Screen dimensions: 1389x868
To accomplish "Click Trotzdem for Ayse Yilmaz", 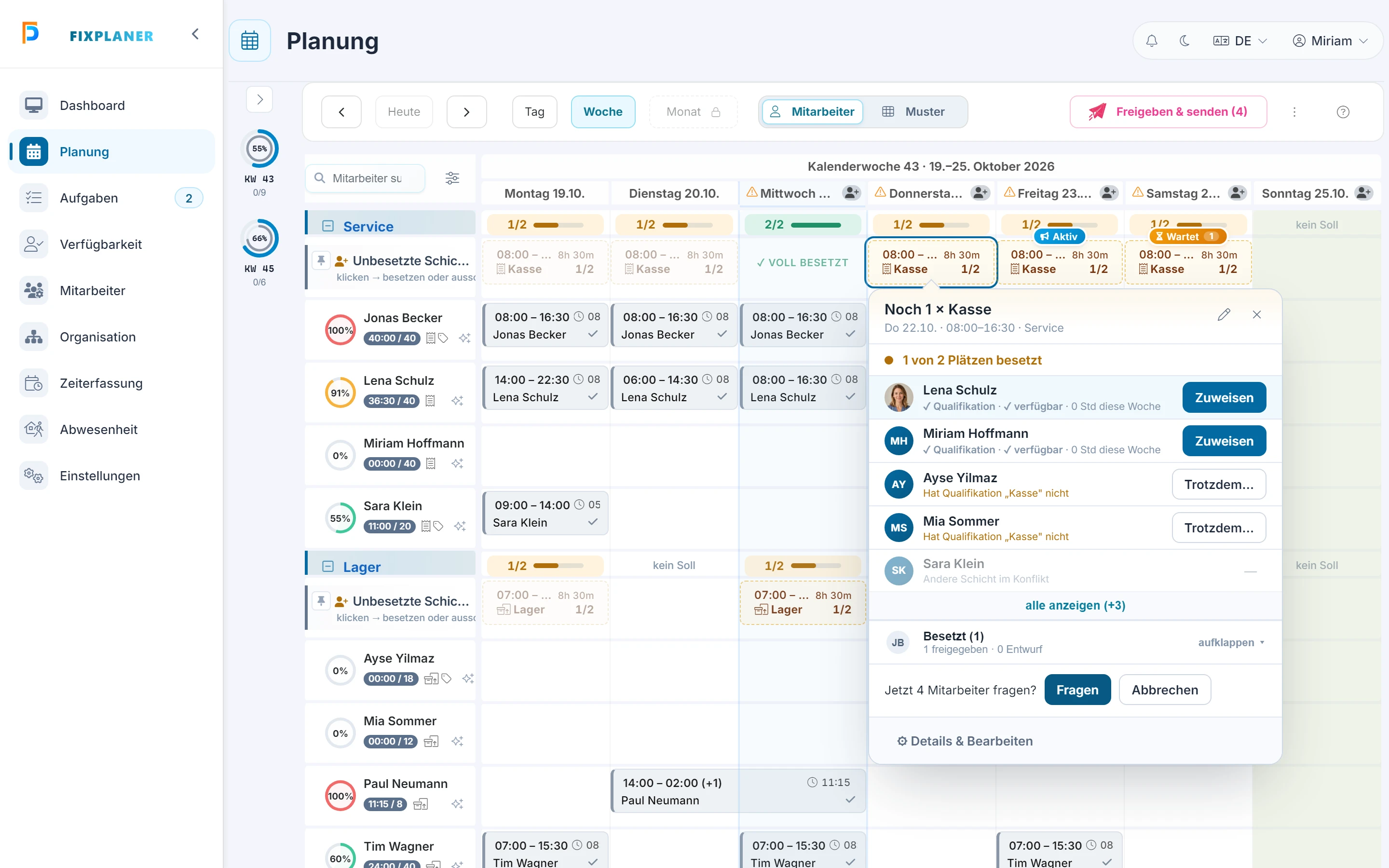I will pos(1219,485).
